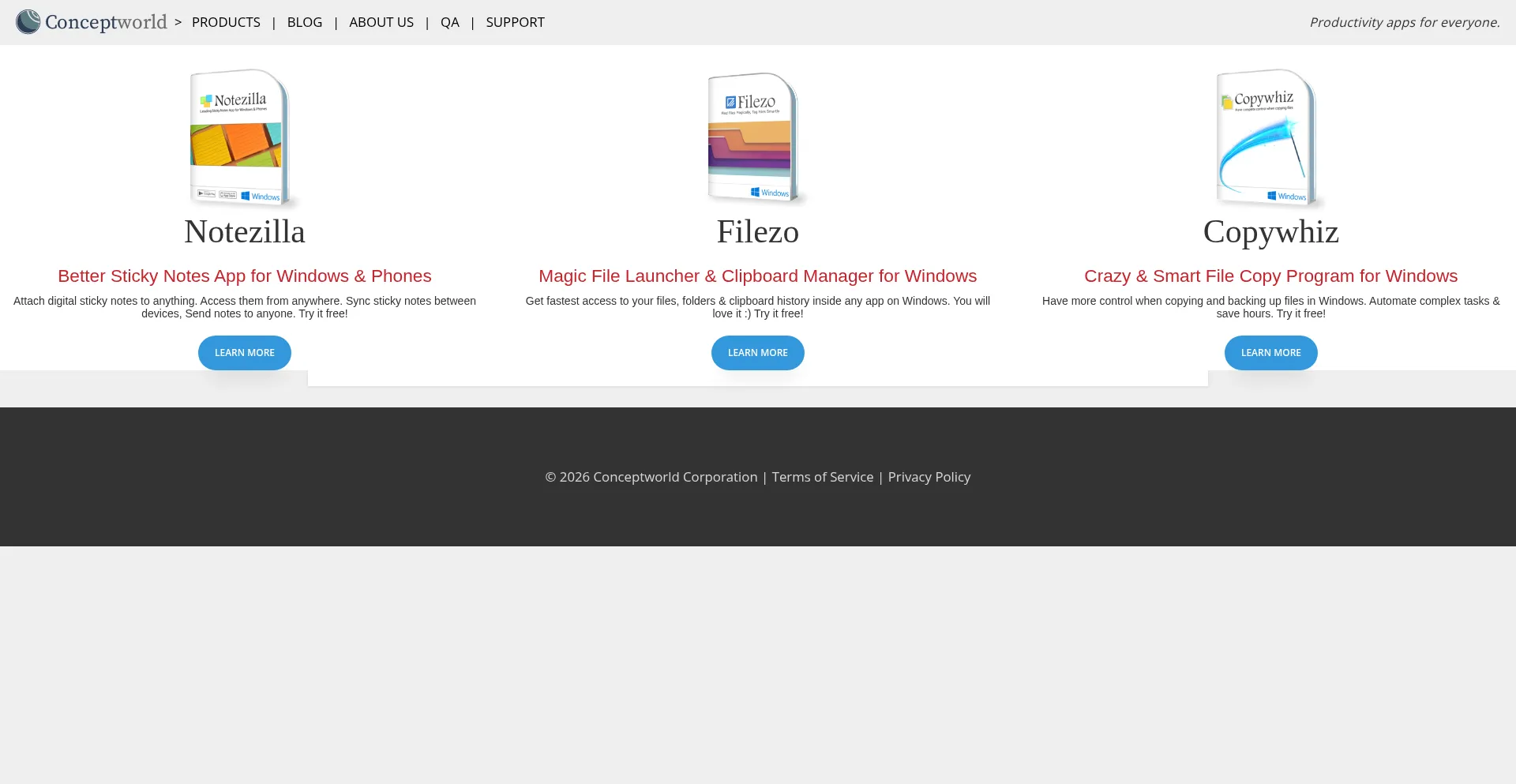1516x784 pixels.
Task: Click the Filezo product box image
Action: click(757, 138)
